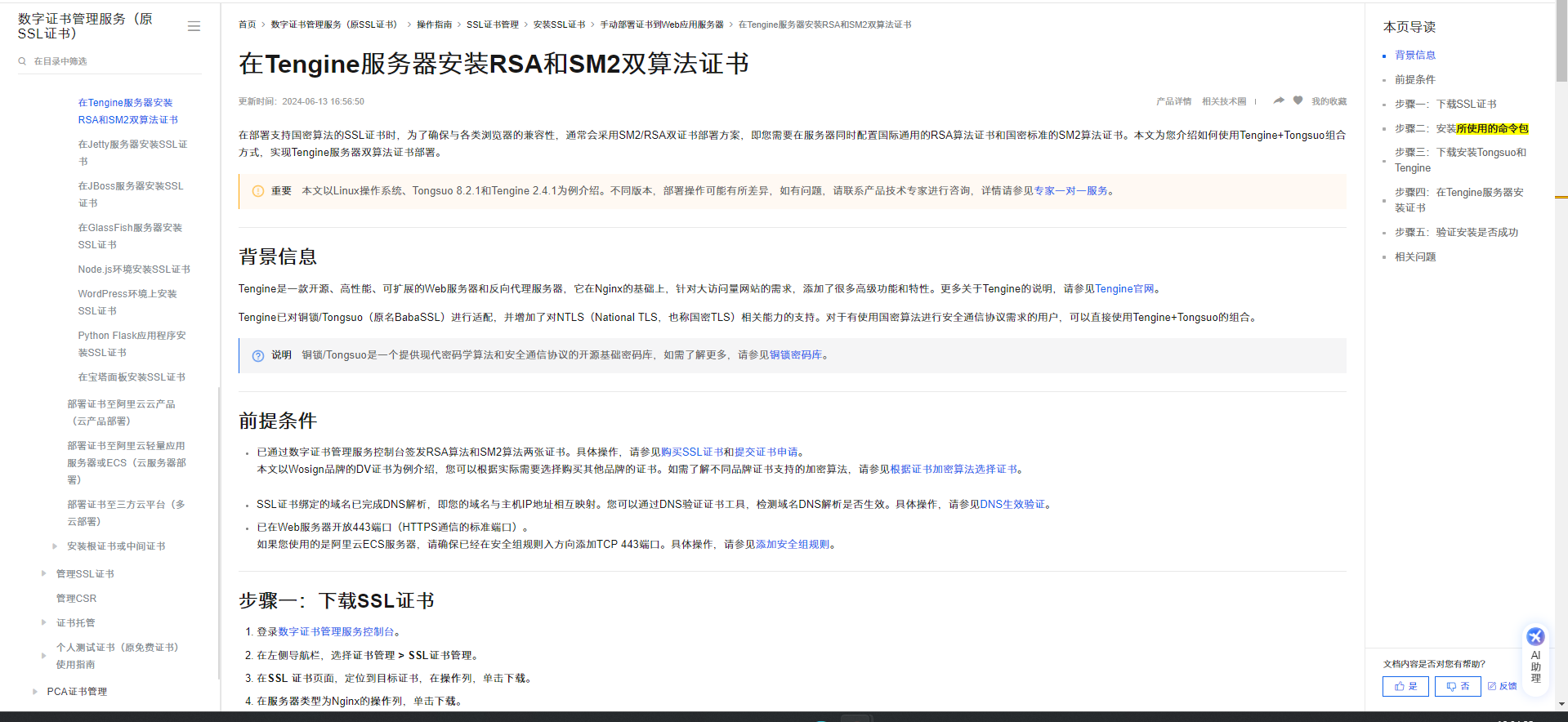Expand the 安装根证书或中间证书 tree node
The width and height of the screenshot is (1568, 722).
tap(54, 546)
